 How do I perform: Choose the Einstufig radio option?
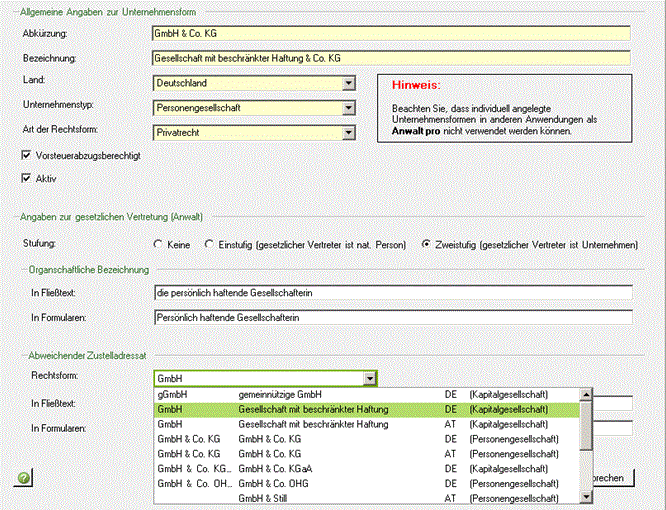click(x=209, y=244)
